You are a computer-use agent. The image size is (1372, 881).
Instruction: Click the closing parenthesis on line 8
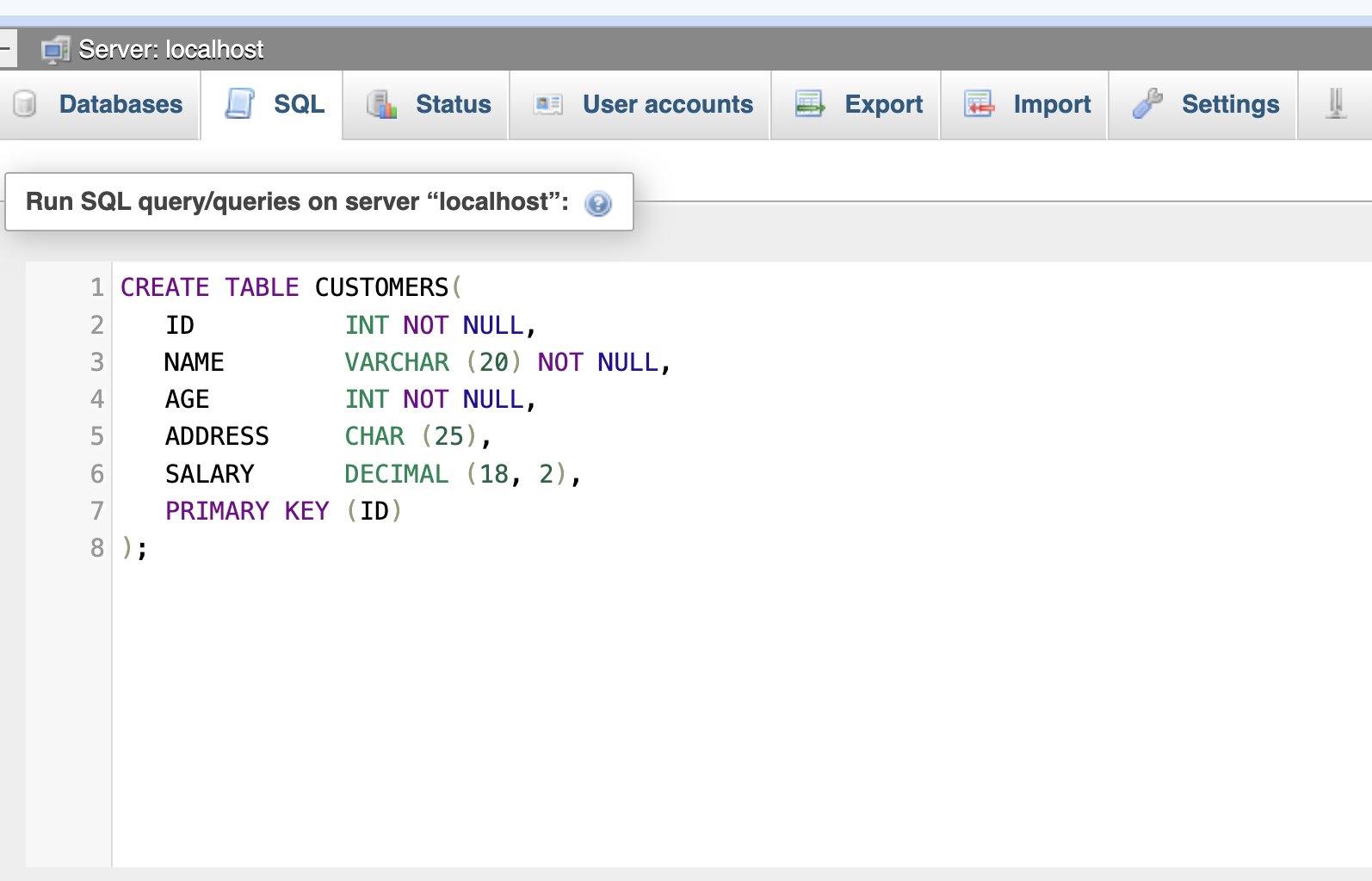tap(127, 548)
